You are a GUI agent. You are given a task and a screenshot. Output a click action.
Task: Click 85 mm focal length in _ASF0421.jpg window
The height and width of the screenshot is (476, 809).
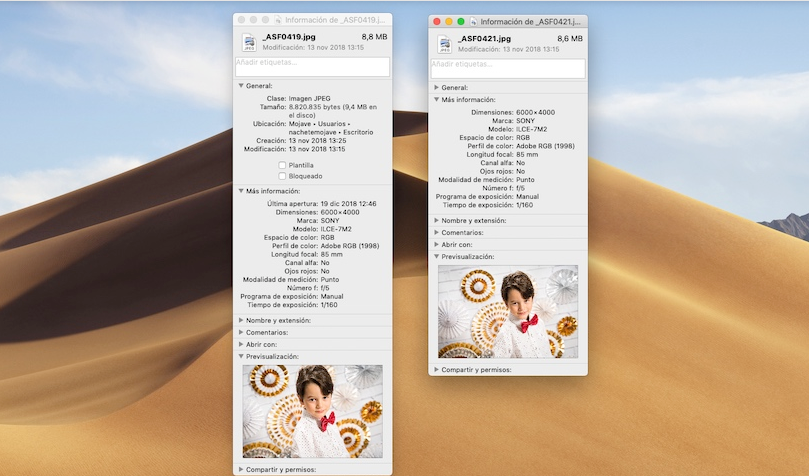(x=527, y=154)
